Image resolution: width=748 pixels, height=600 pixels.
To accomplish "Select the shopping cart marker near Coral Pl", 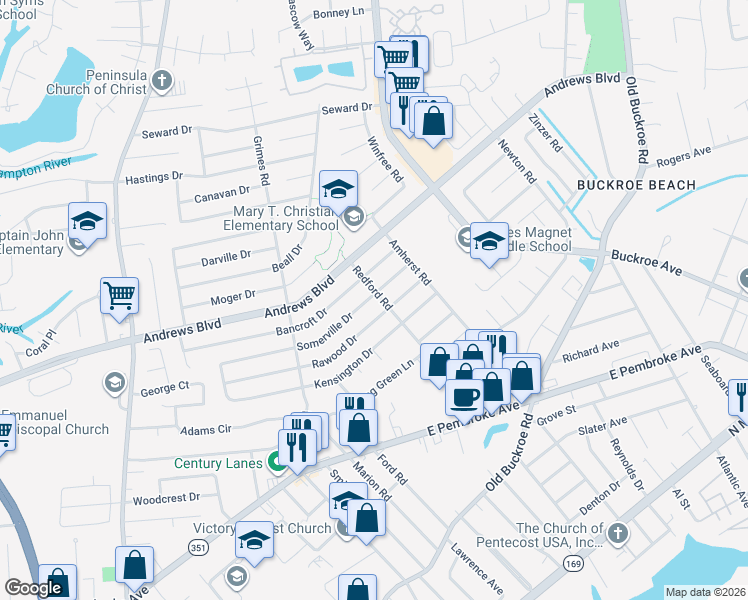I will tap(119, 297).
